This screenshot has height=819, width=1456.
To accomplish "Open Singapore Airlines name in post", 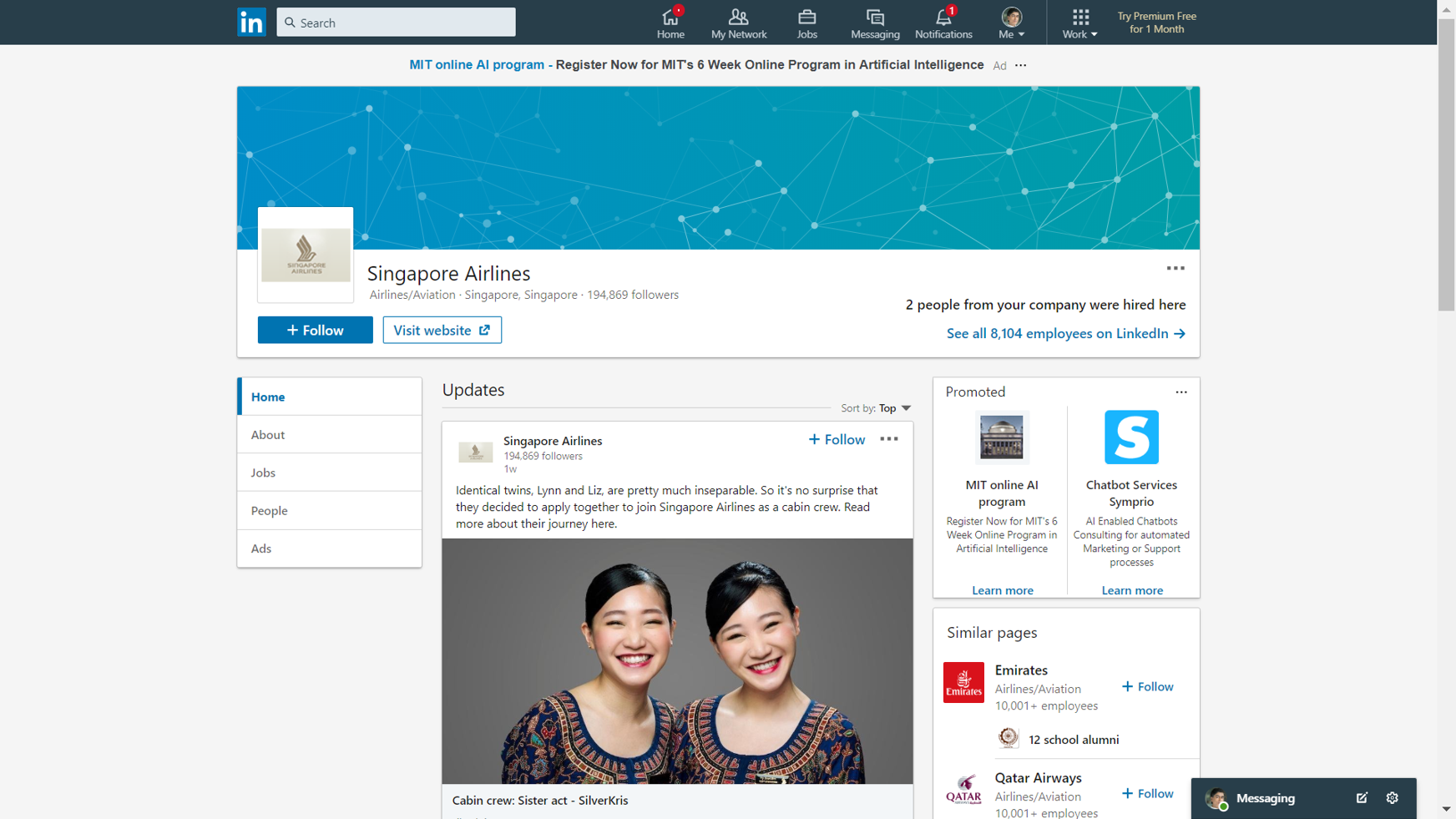I will 553,441.
